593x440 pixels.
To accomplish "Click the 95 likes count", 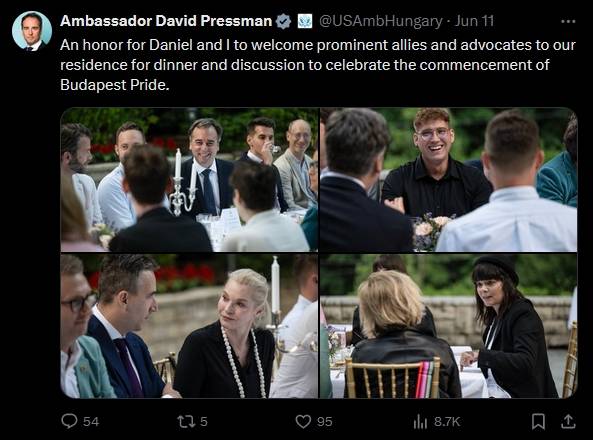I will pos(324,421).
